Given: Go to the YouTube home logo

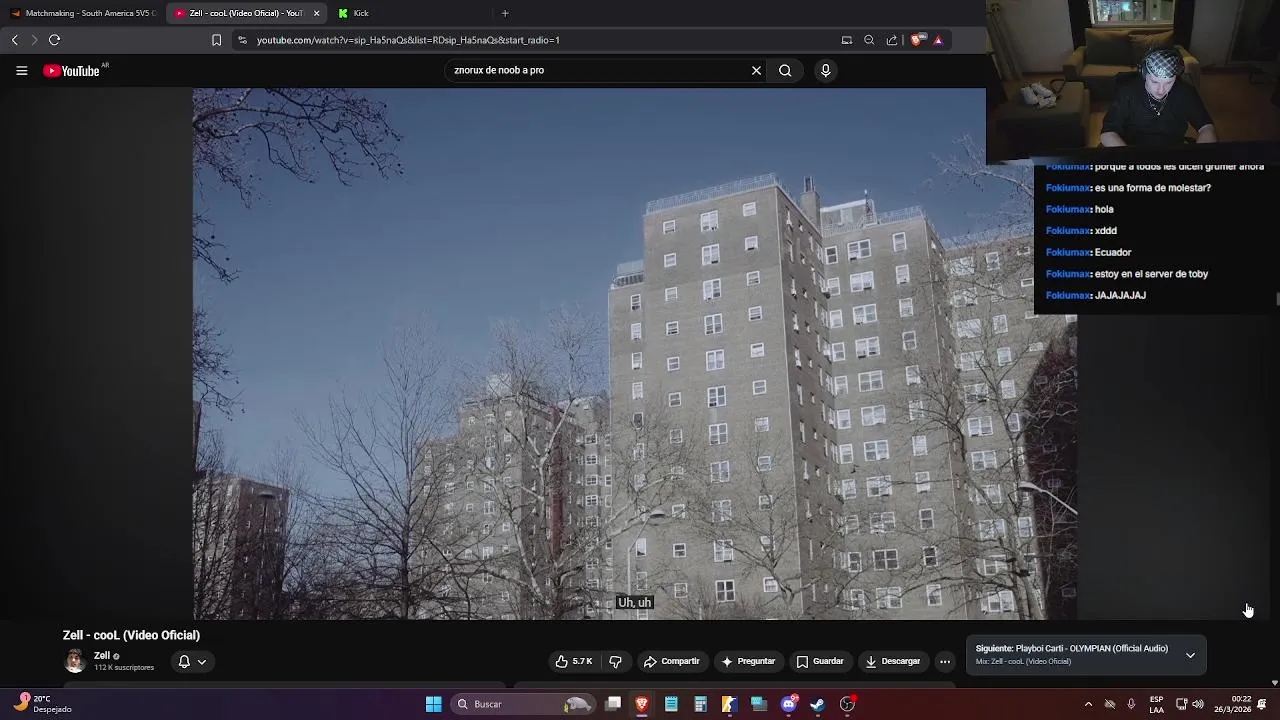Looking at the screenshot, I should (71, 70).
